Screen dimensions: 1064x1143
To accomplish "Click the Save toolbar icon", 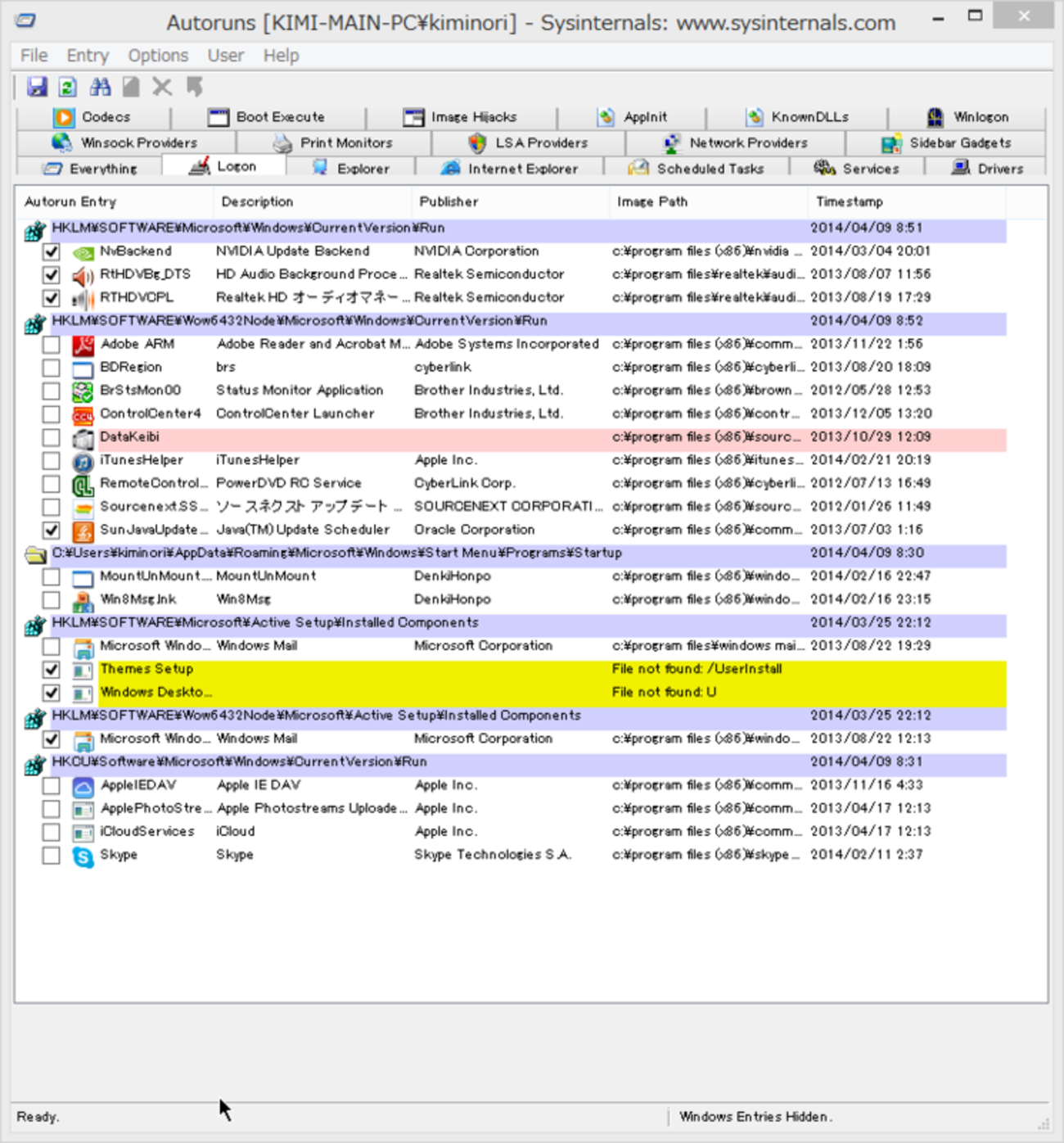I will (37, 87).
